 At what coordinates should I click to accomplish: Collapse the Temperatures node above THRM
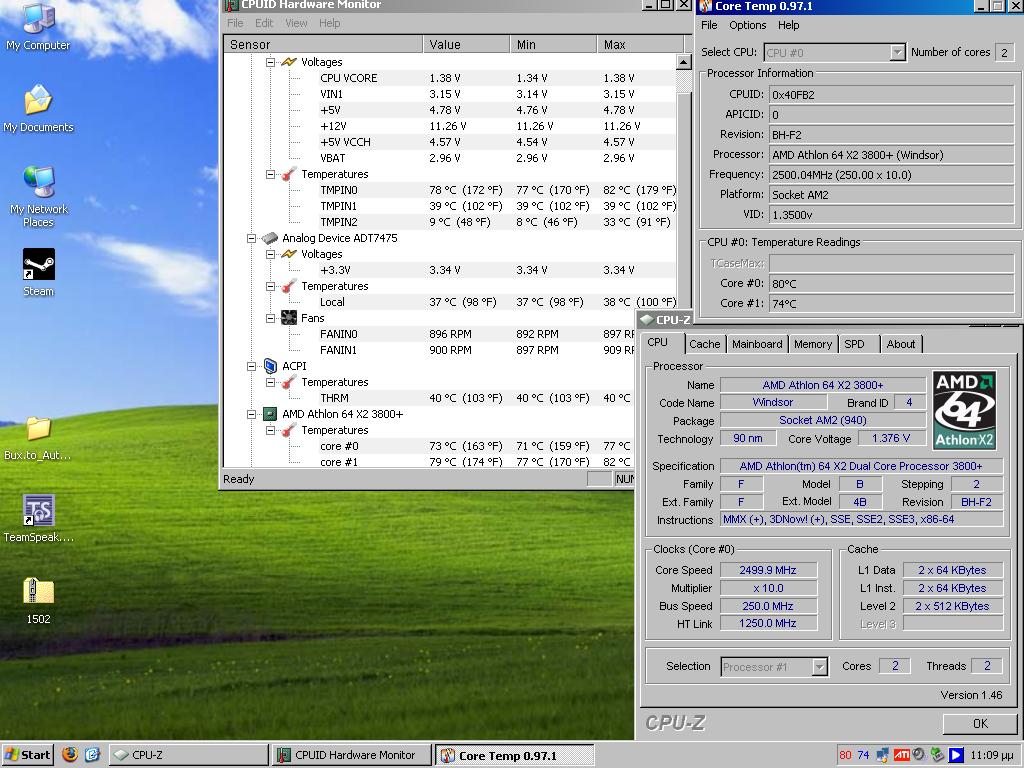[x=270, y=382]
